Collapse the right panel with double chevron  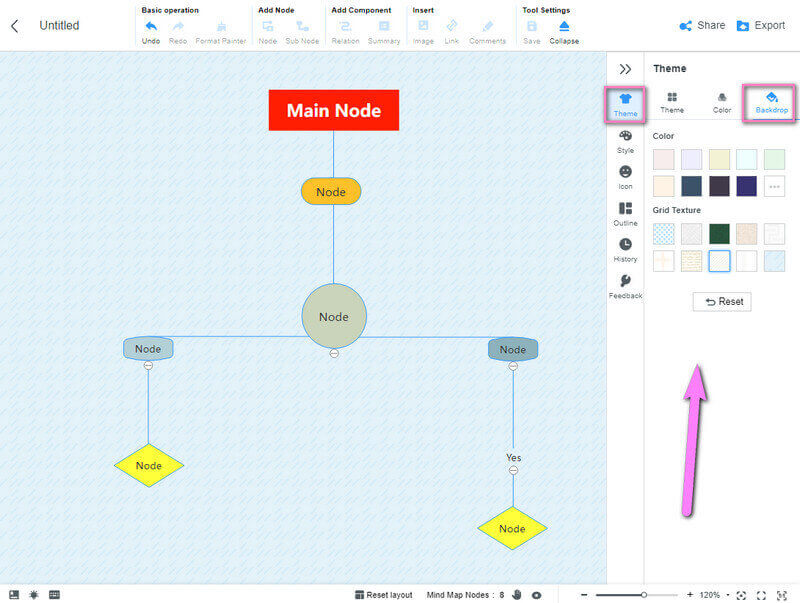[x=625, y=69]
